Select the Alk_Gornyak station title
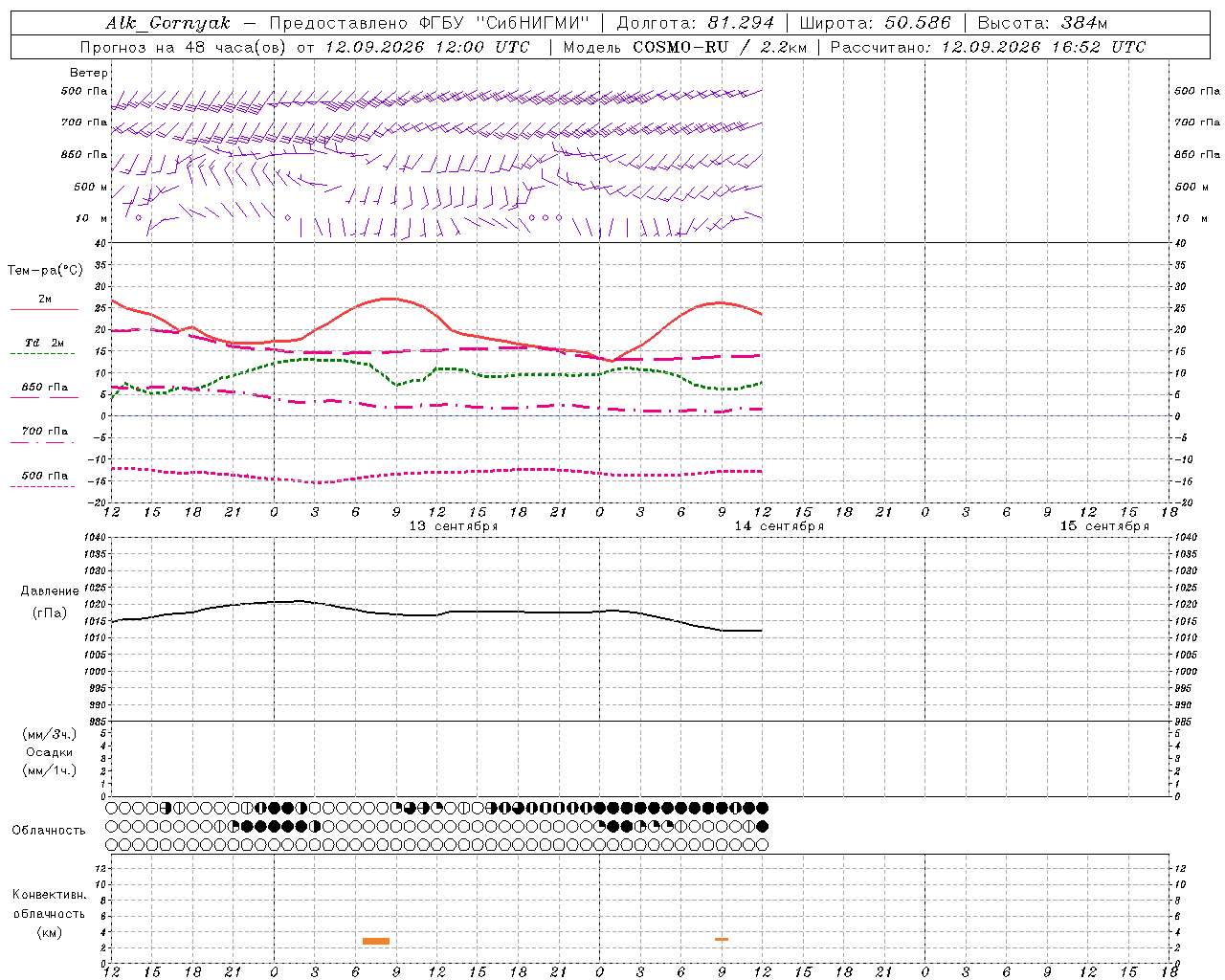 pos(167,23)
